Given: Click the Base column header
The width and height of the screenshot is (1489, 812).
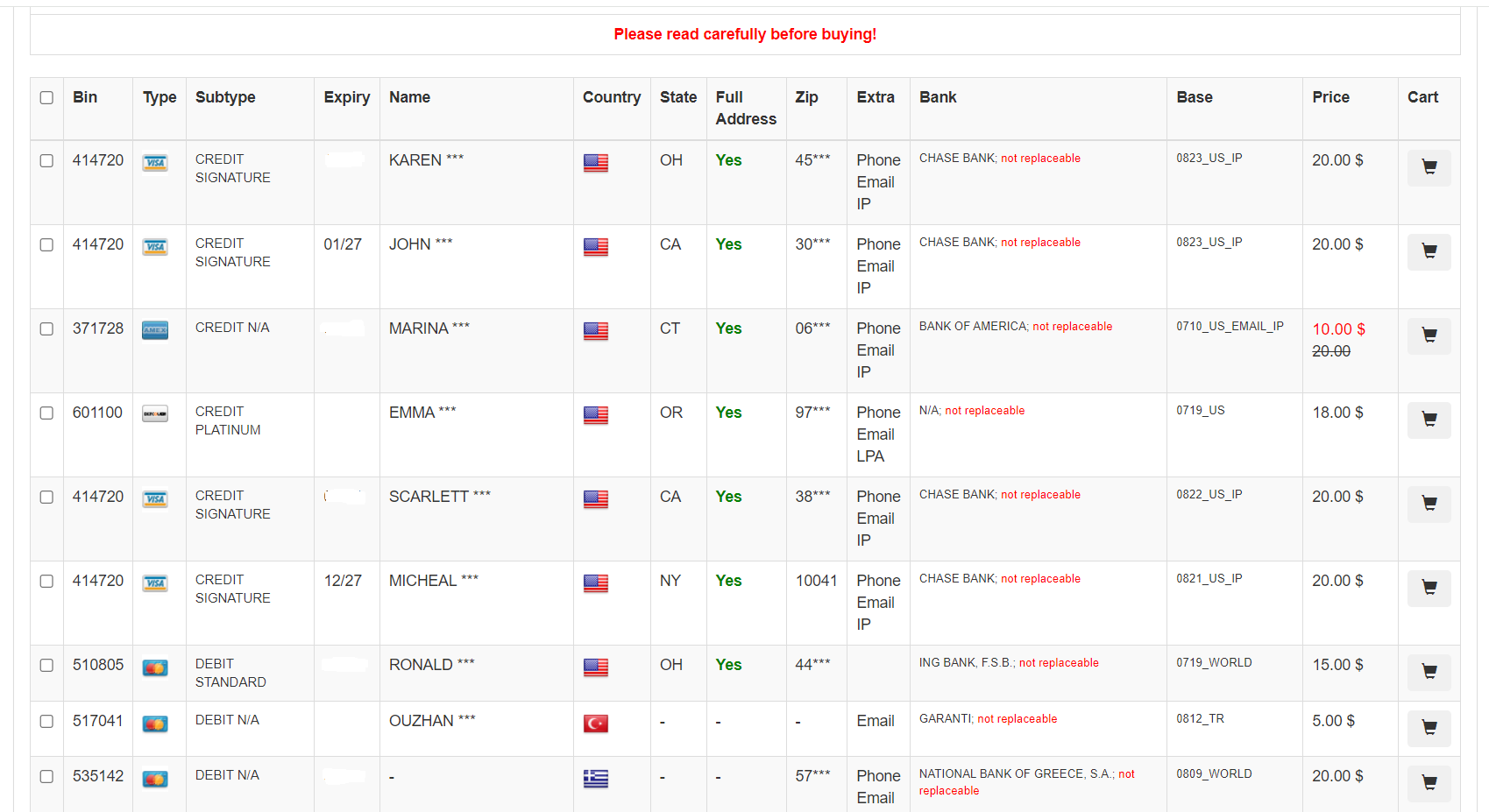Looking at the screenshot, I should [x=1195, y=97].
